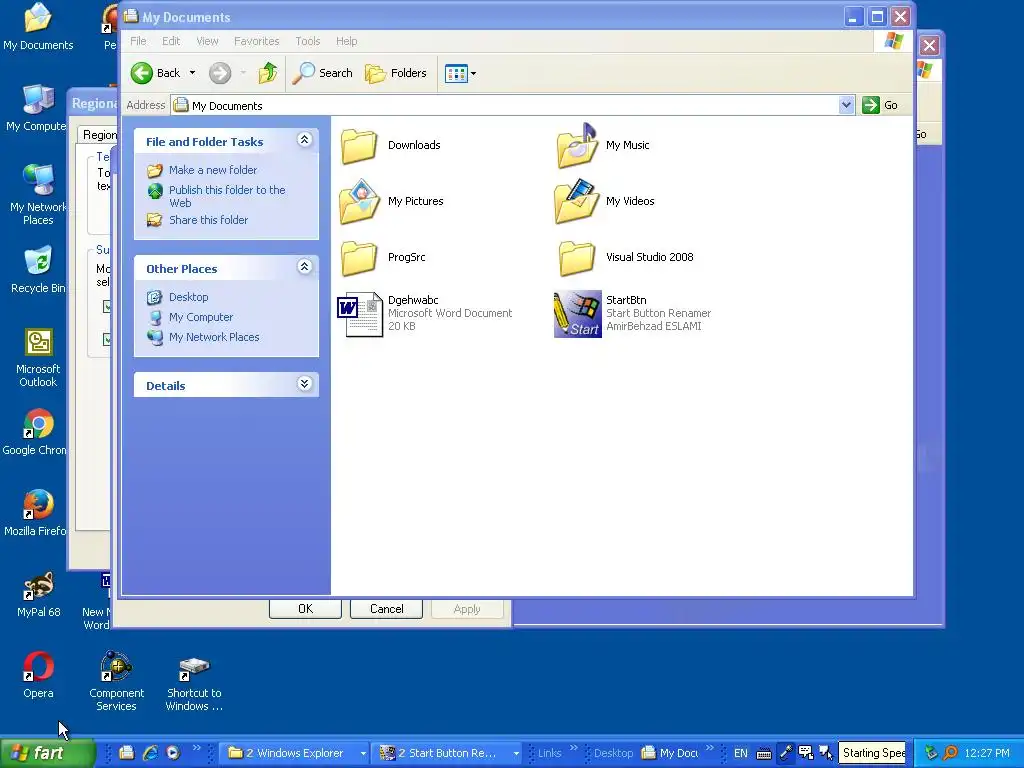The image size is (1024, 768).
Task: Toggle the Folders pane
Action: click(396, 73)
